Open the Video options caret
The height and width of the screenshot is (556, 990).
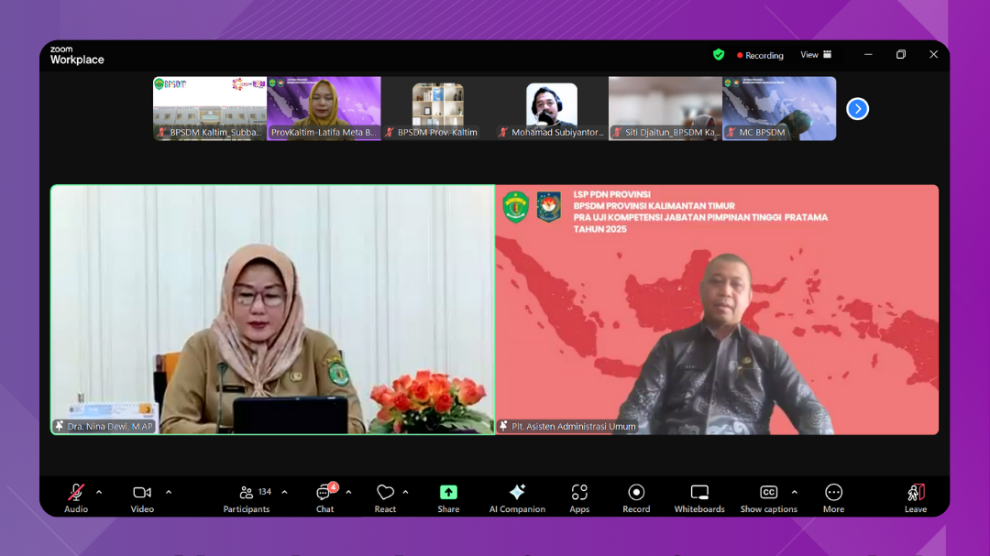point(169,492)
